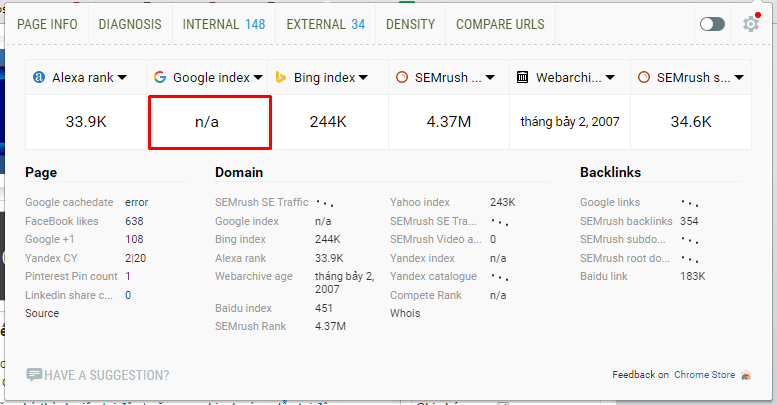Screen dimensions: 777x405
Task: Click the Google index n/a cell
Action: click(207, 122)
